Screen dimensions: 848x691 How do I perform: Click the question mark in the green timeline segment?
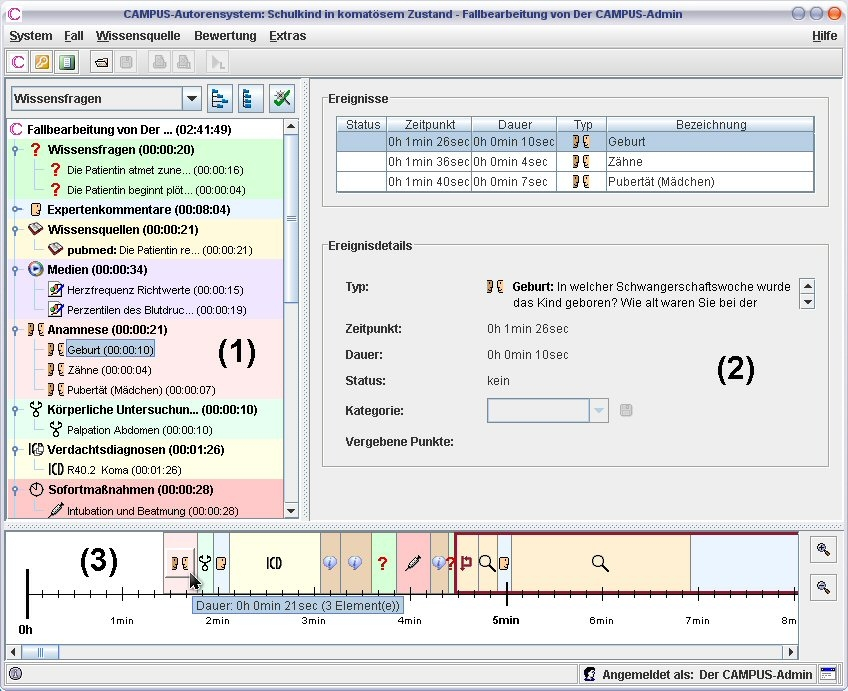[383, 563]
